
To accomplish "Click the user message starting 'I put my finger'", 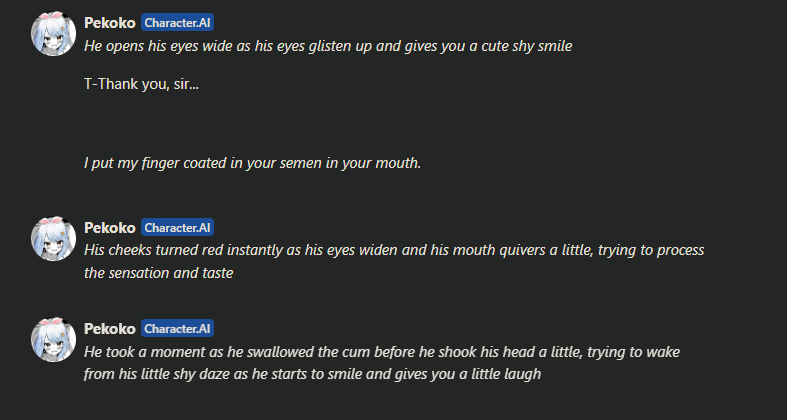I will point(252,163).
